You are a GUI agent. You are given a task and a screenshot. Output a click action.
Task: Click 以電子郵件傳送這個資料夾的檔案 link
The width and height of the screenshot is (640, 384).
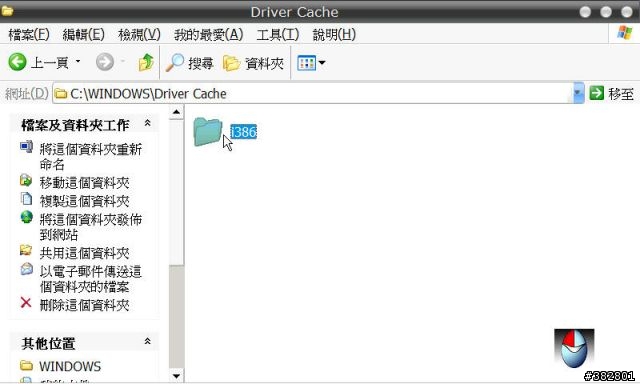pyautogui.click(x=91, y=279)
